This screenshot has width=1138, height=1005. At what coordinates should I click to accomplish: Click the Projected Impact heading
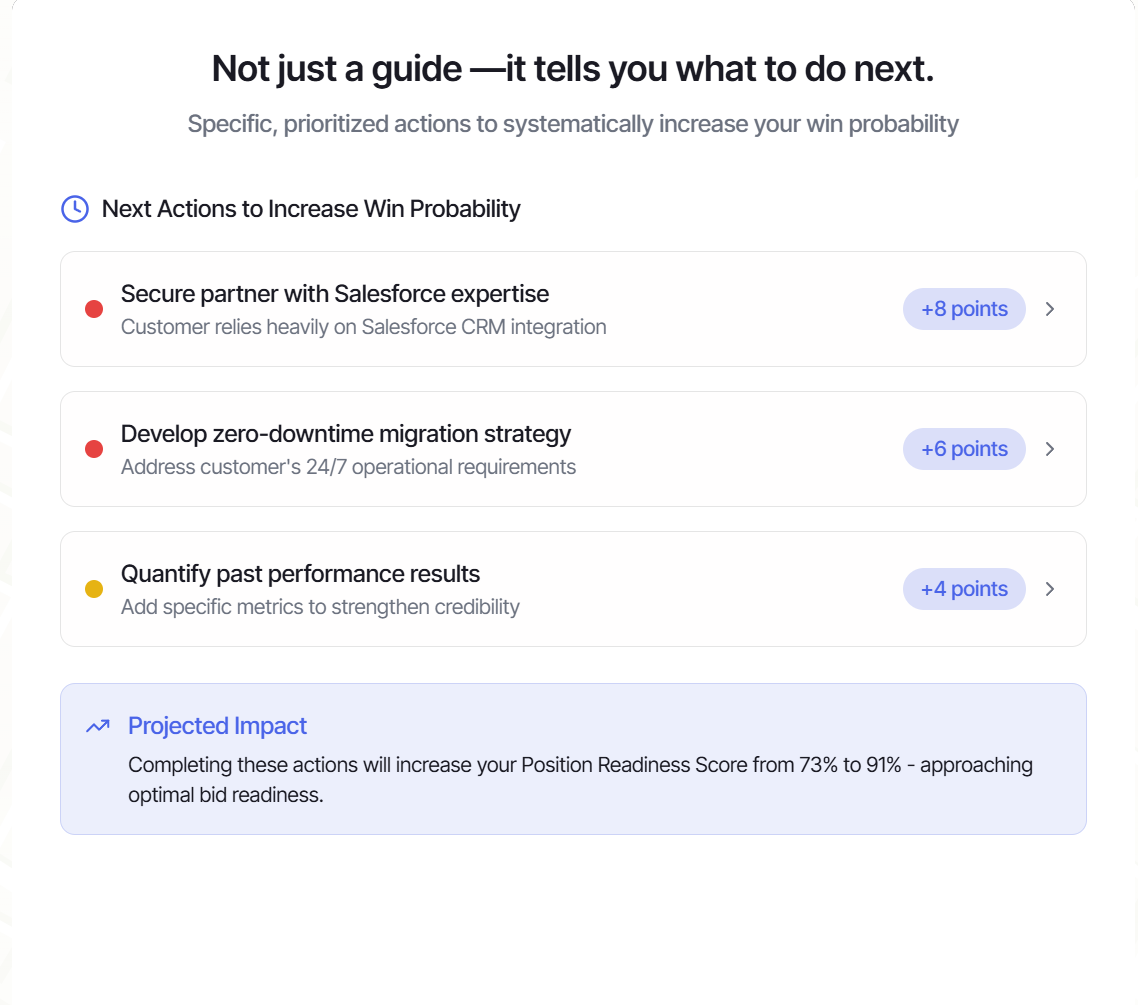click(x=218, y=726)
